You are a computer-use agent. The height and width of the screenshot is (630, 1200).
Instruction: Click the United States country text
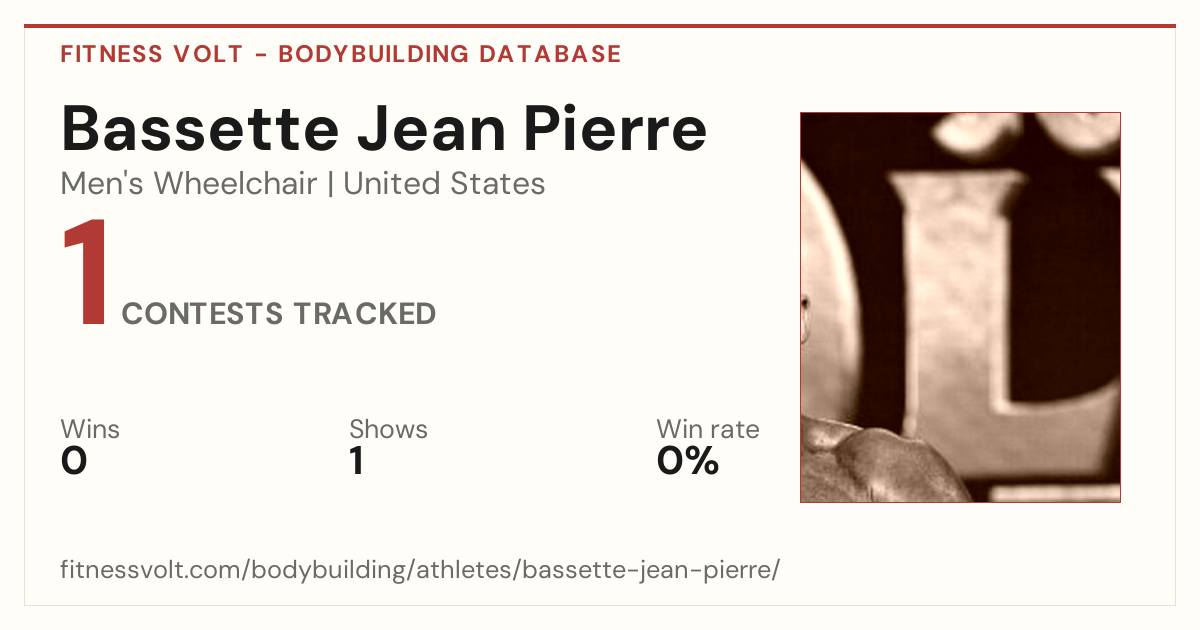(444, 184)
